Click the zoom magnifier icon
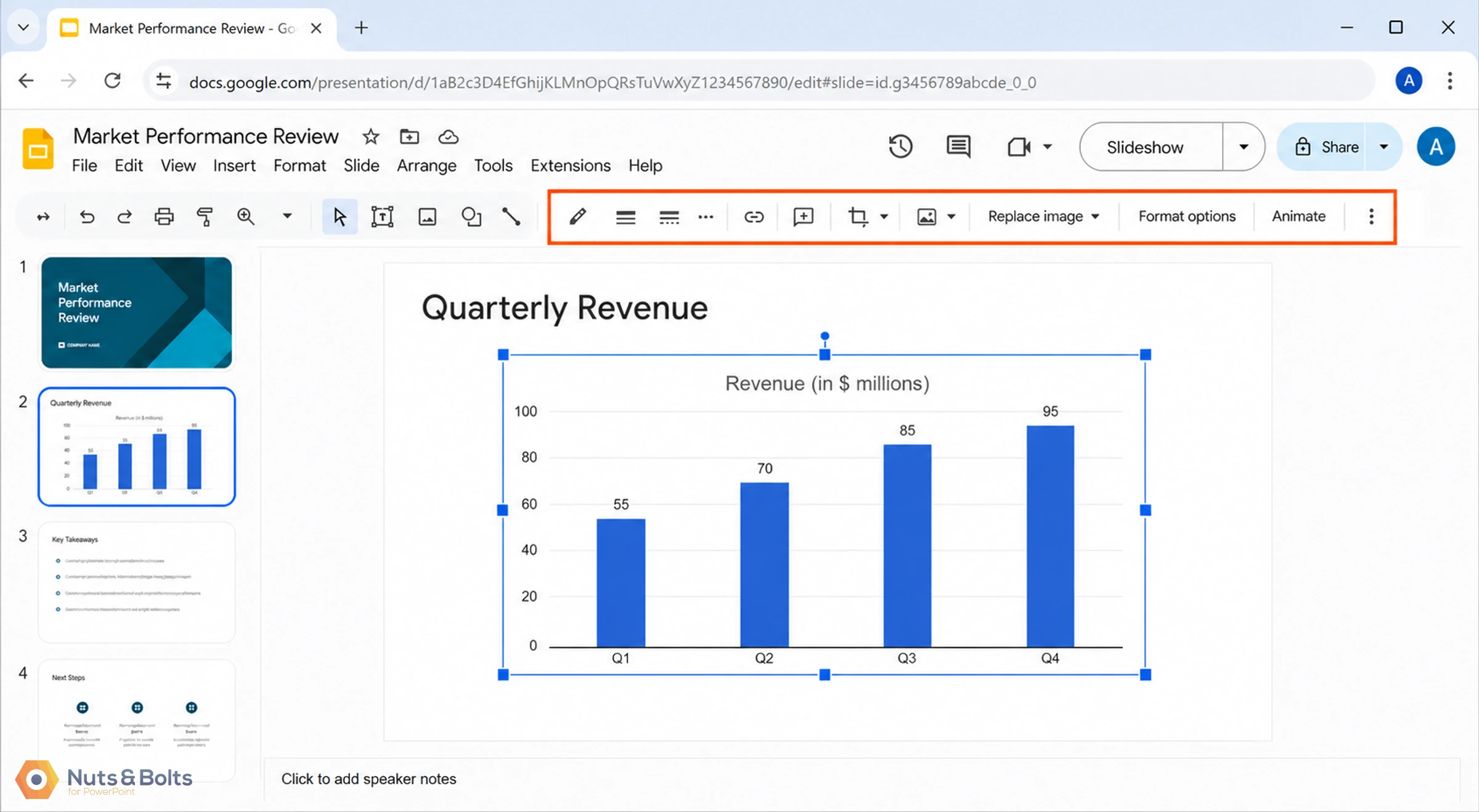The image size is (1479, 812). [245, 216]
